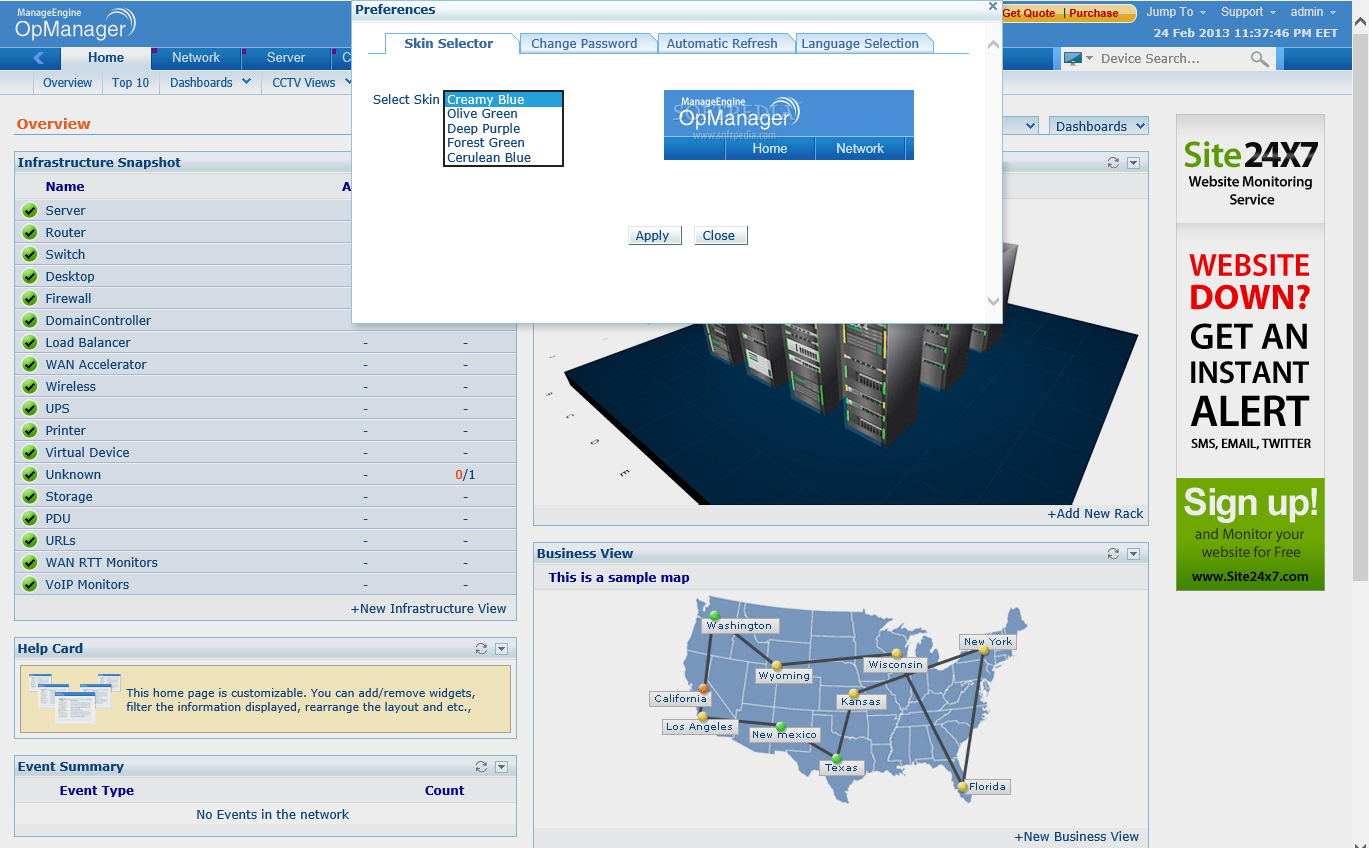Expand the admin user menu
This screenshot has width=1369, height=848.
[x=1313, y=12]
